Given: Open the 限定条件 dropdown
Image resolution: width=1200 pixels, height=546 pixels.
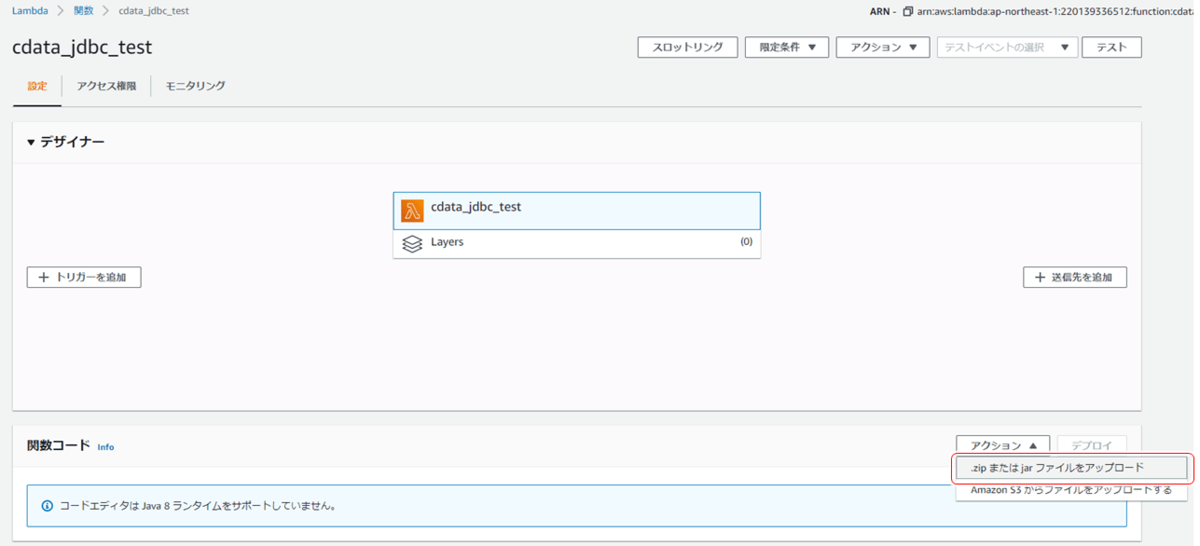Looking at the screenshot, I should (787, 47).
